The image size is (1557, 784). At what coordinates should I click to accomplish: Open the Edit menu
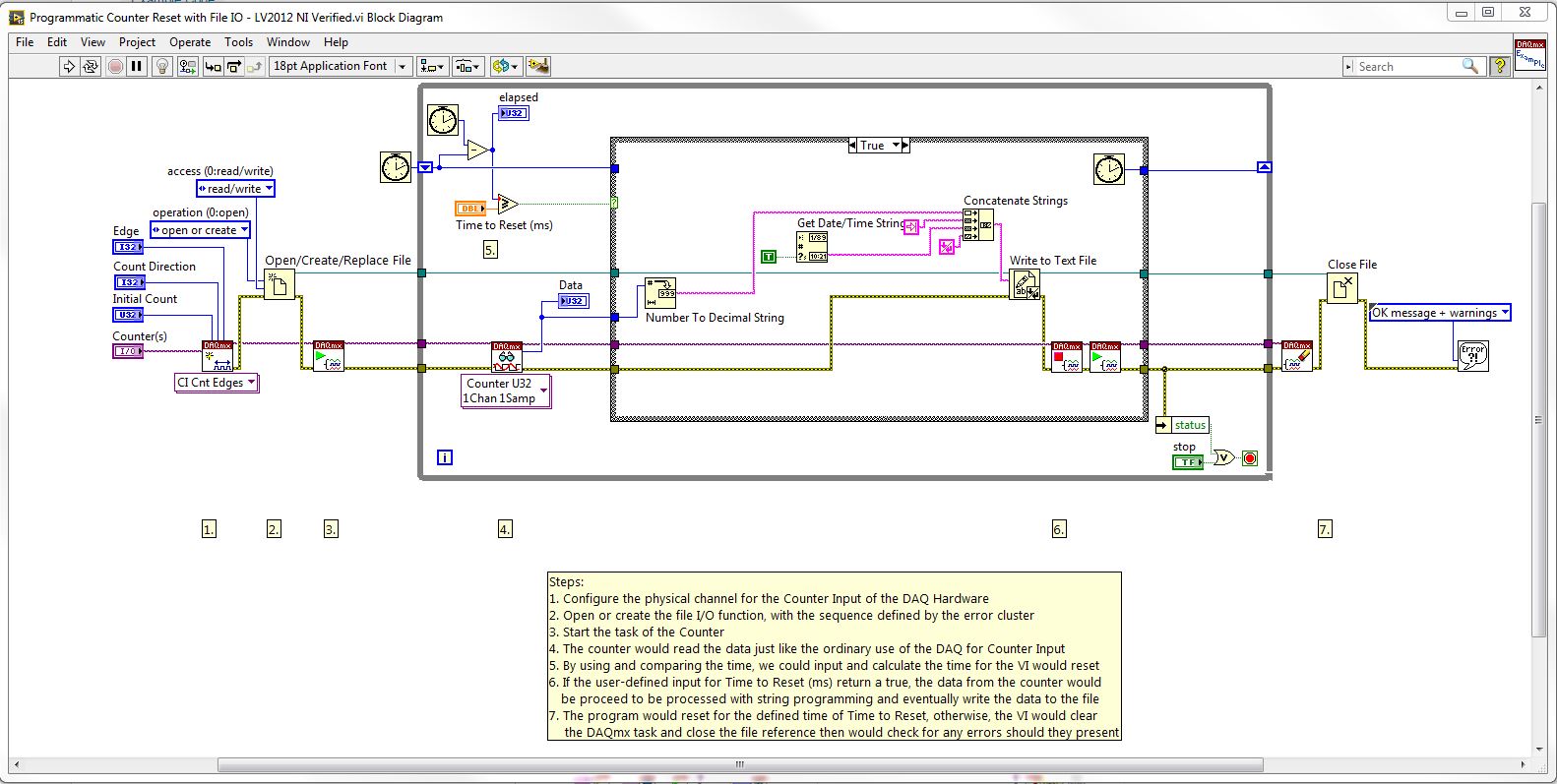click(57, 42)
